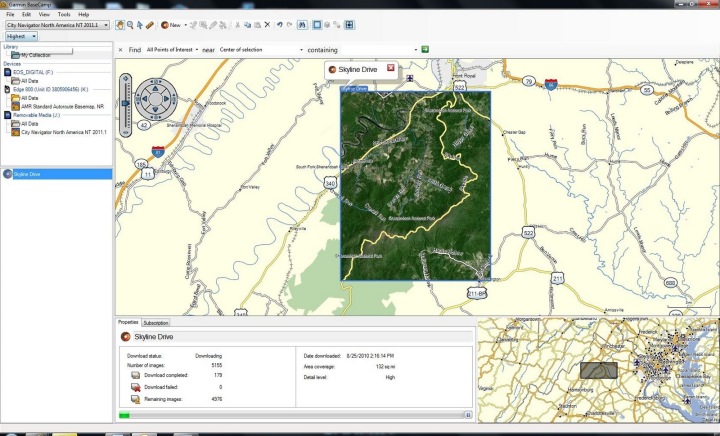Click the containing search text field

click(375, 49)
